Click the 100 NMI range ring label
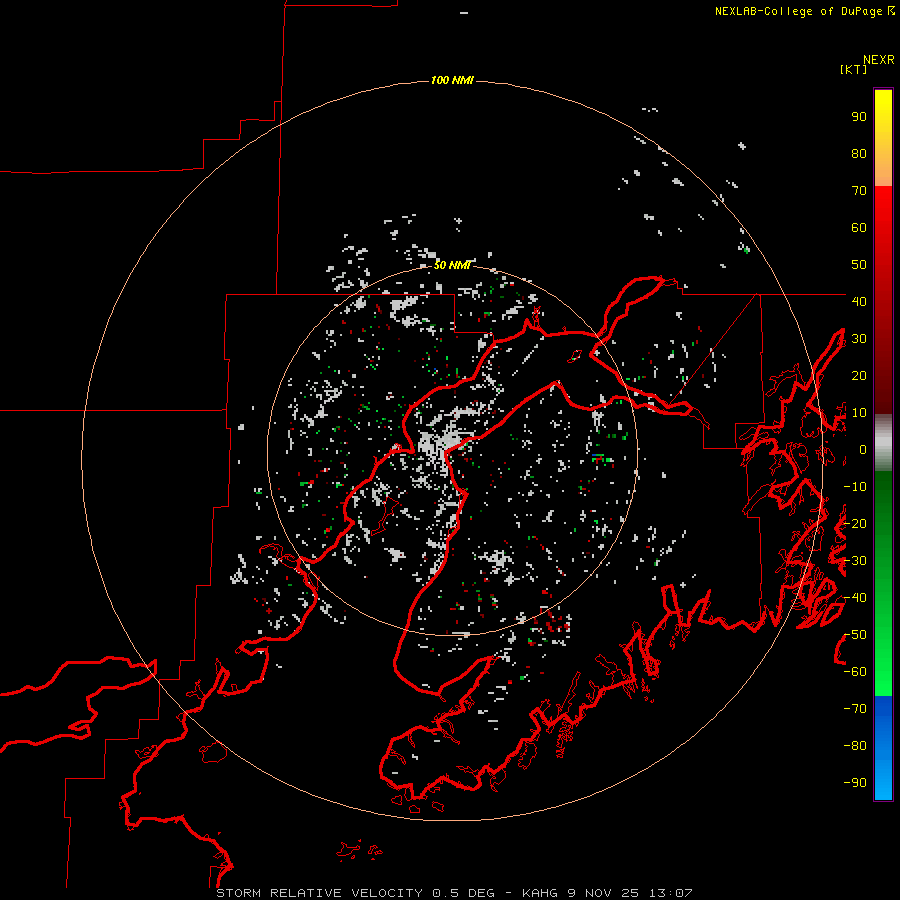 (x=452, y=80)
